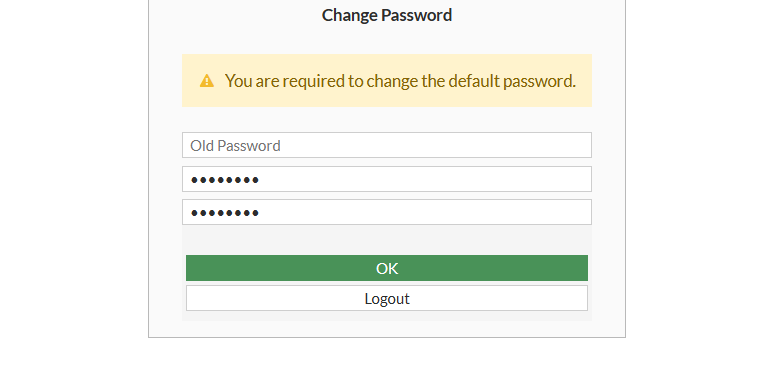Viewport: 764px width, 392px height.
Task: Place cursor in the Old Password placeholder text
Action: (x=235, y=146)
